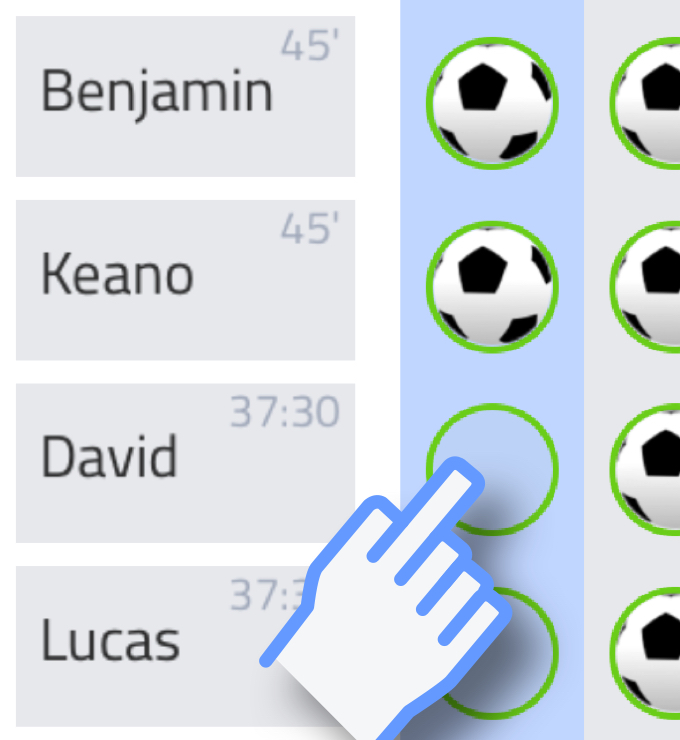Click David's soccer ball in the grey column
Image resolution: width=680 pixels, height=740 pixels.
coord(645,469)
